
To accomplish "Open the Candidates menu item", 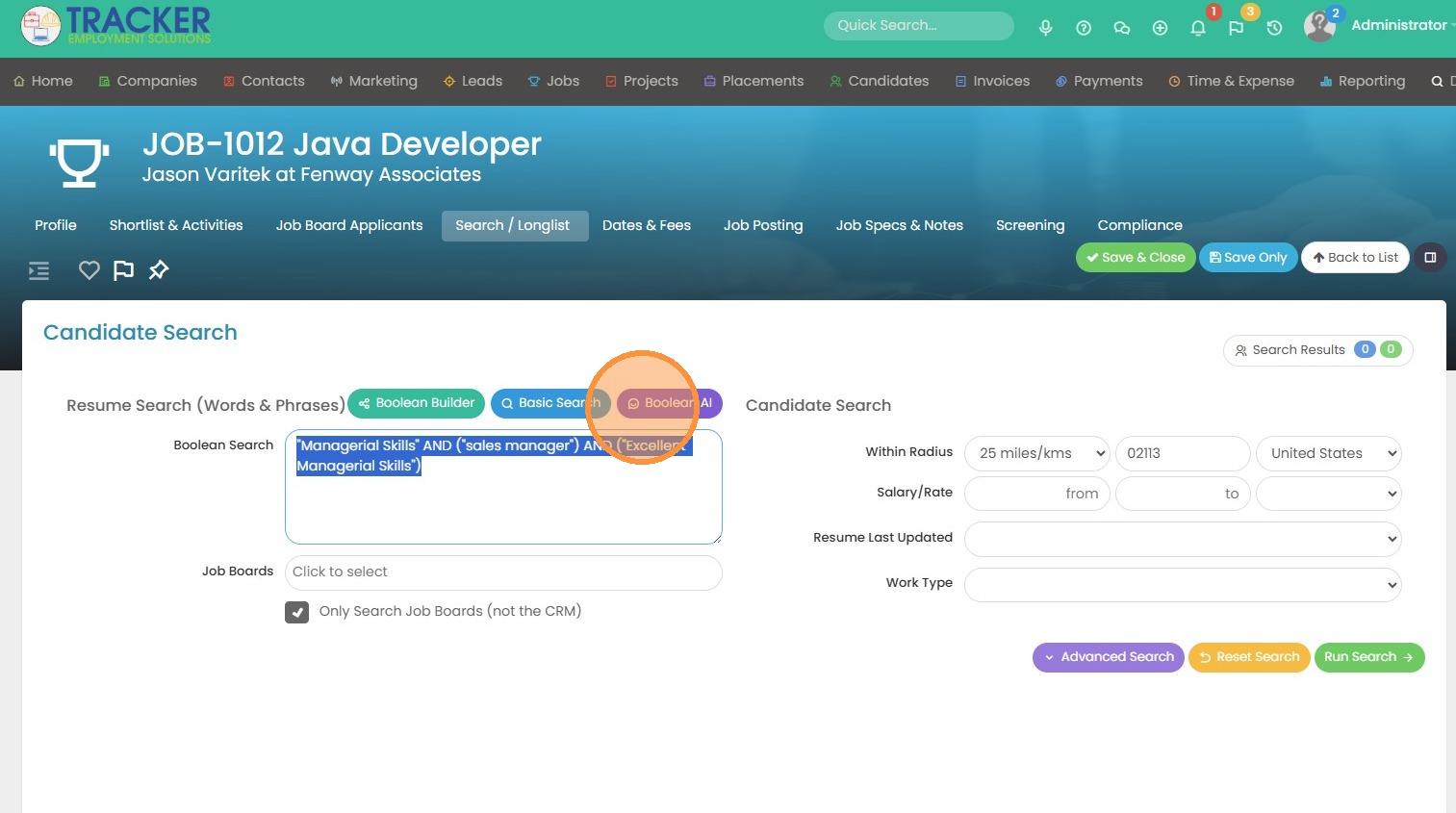I will (x=879, y=81).
